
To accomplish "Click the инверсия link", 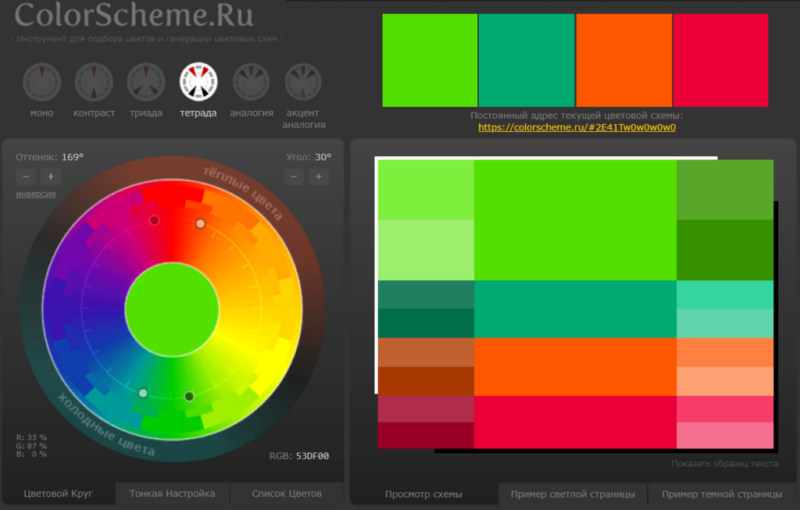I will coord(36,194).
